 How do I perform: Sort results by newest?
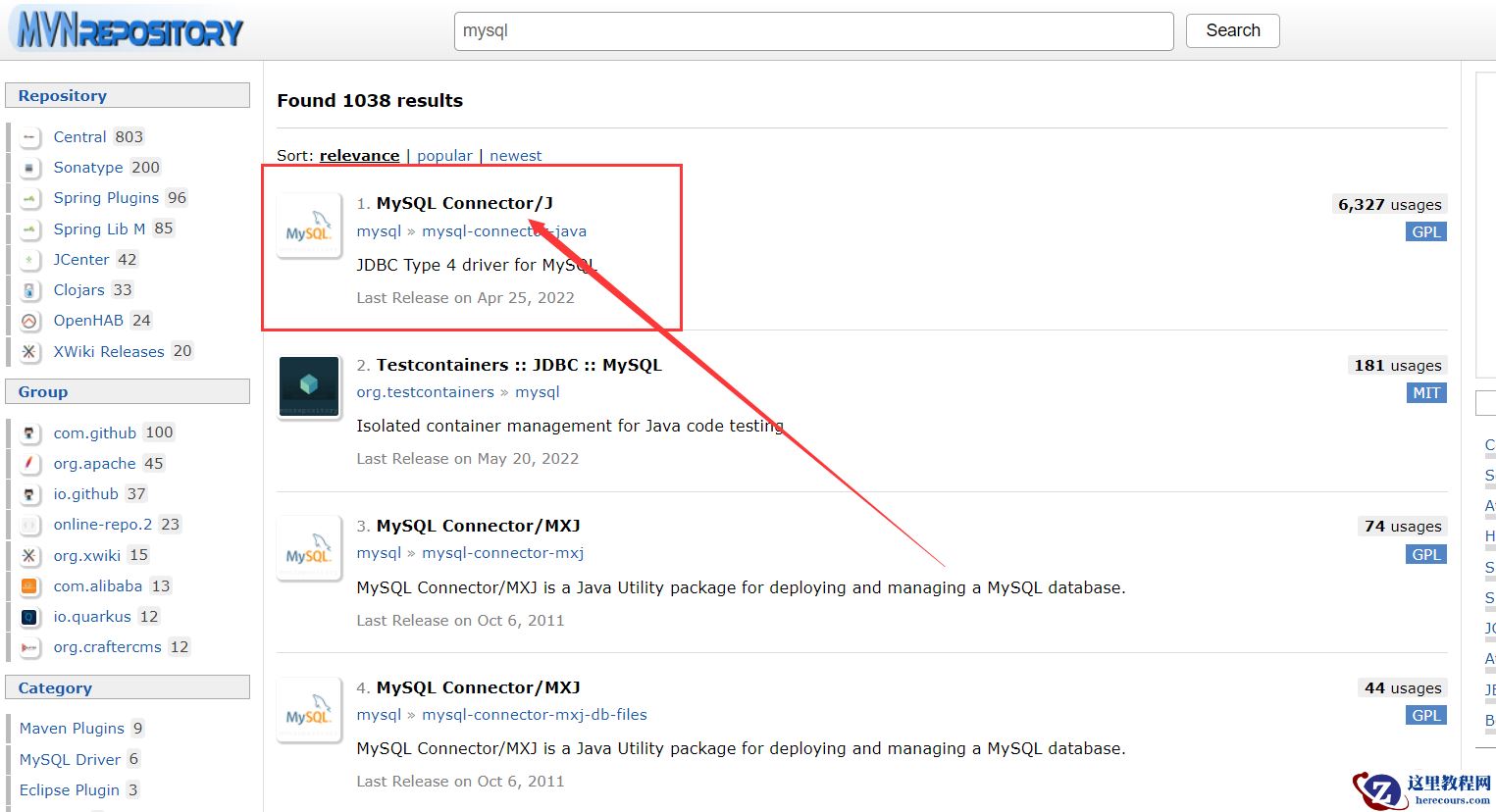[x=516, y=155]
